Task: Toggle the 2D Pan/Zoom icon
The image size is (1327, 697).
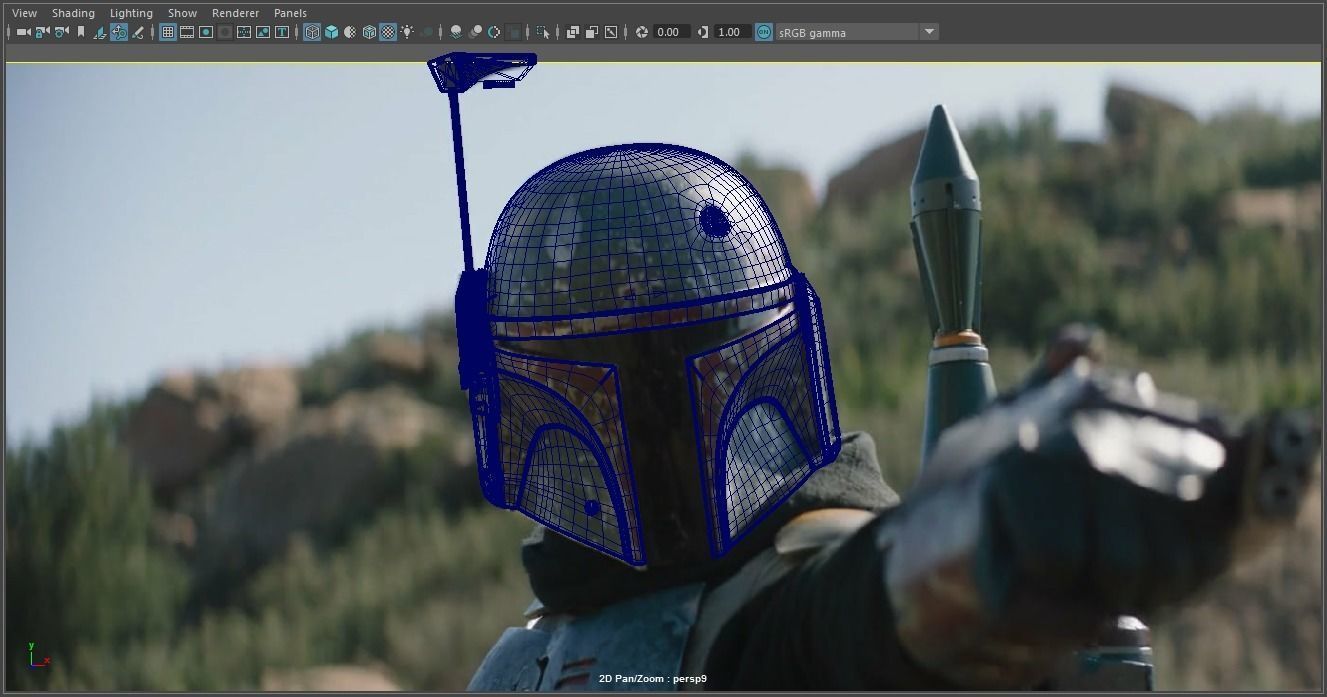Action: pos(119,32)
